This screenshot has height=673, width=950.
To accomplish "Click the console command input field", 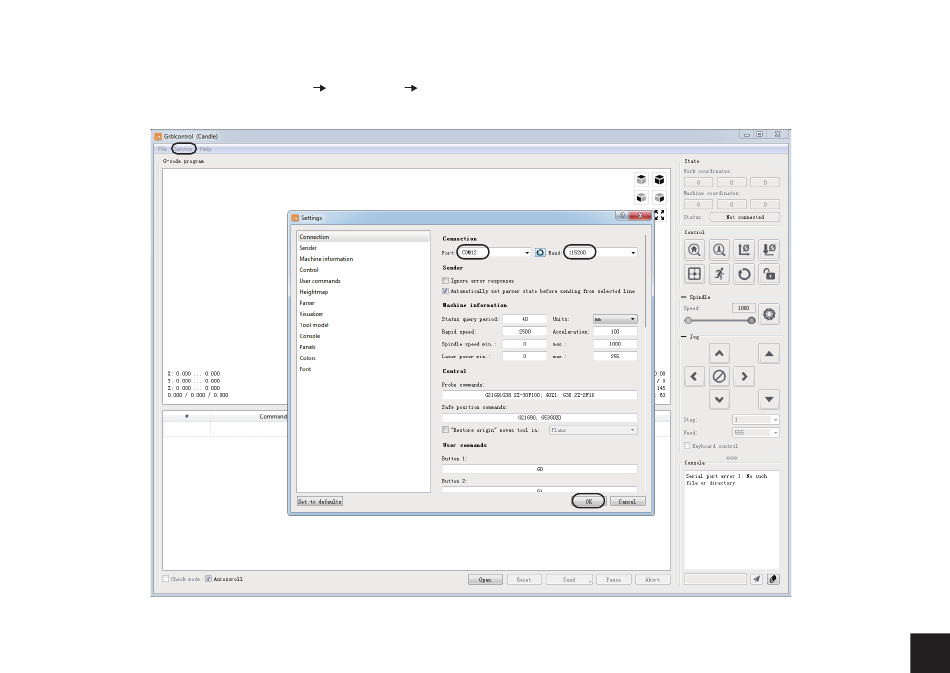I will coord(716,579).
